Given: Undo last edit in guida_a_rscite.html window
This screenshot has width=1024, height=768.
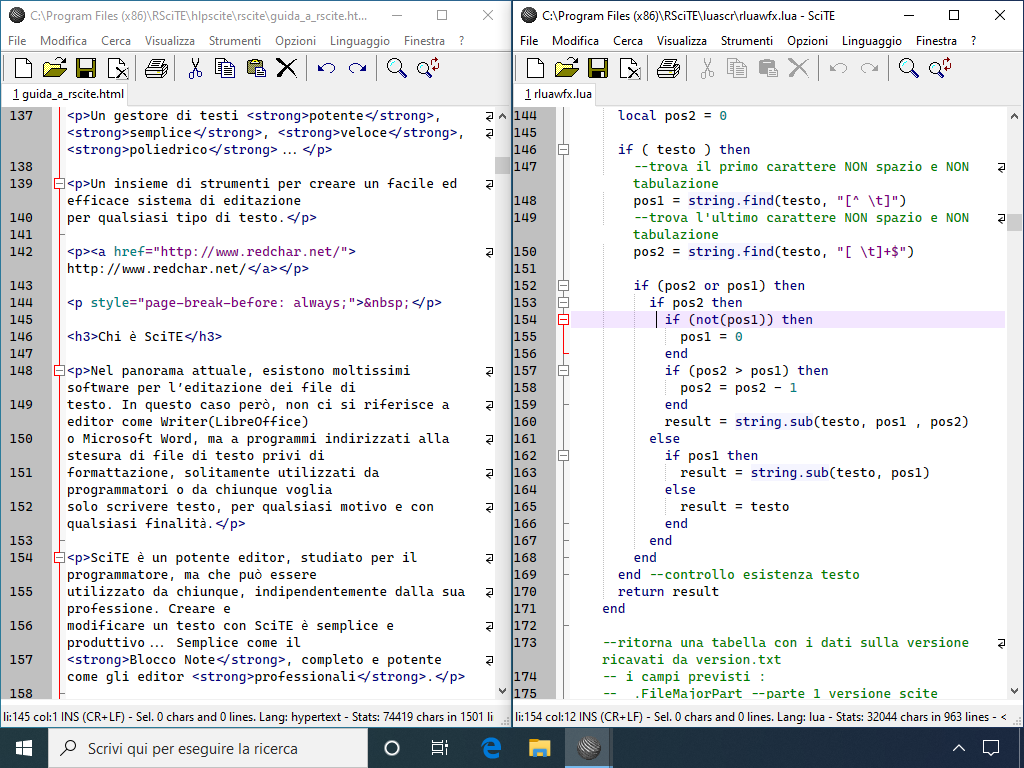Looking at the screenshot, I should 326,68.
